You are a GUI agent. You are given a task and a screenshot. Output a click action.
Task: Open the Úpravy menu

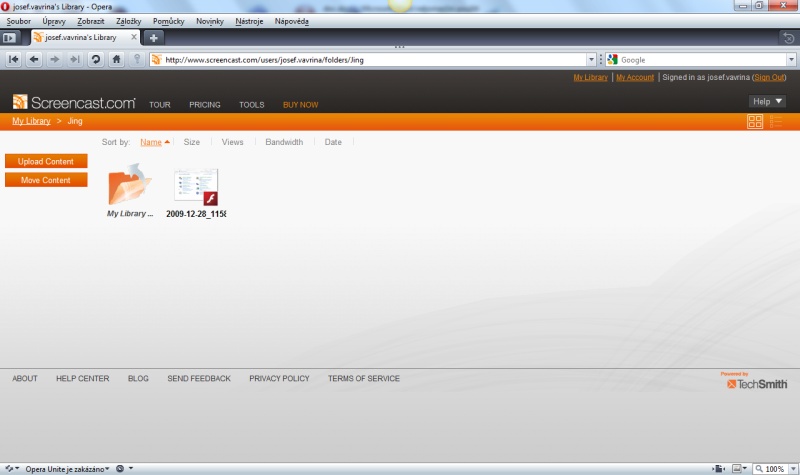pos(54,21)
